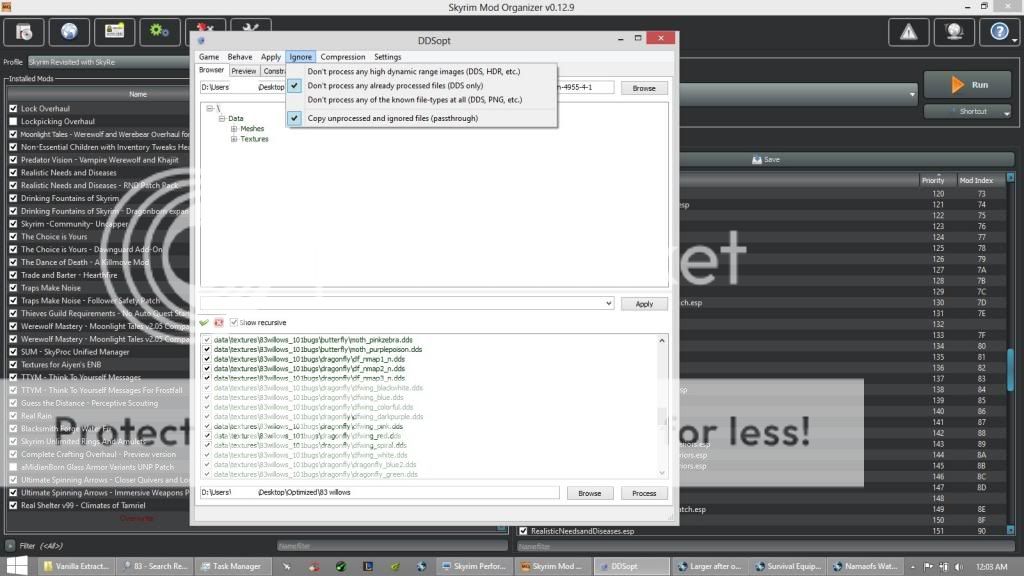Uncheck the Lock Overhaul mod

[13, 108]
